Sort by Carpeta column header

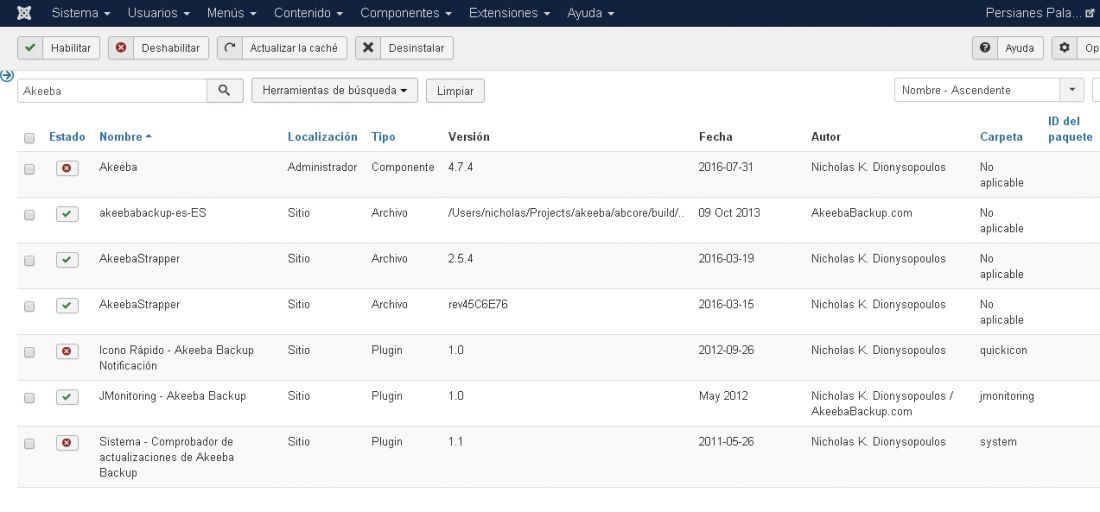1001,137
